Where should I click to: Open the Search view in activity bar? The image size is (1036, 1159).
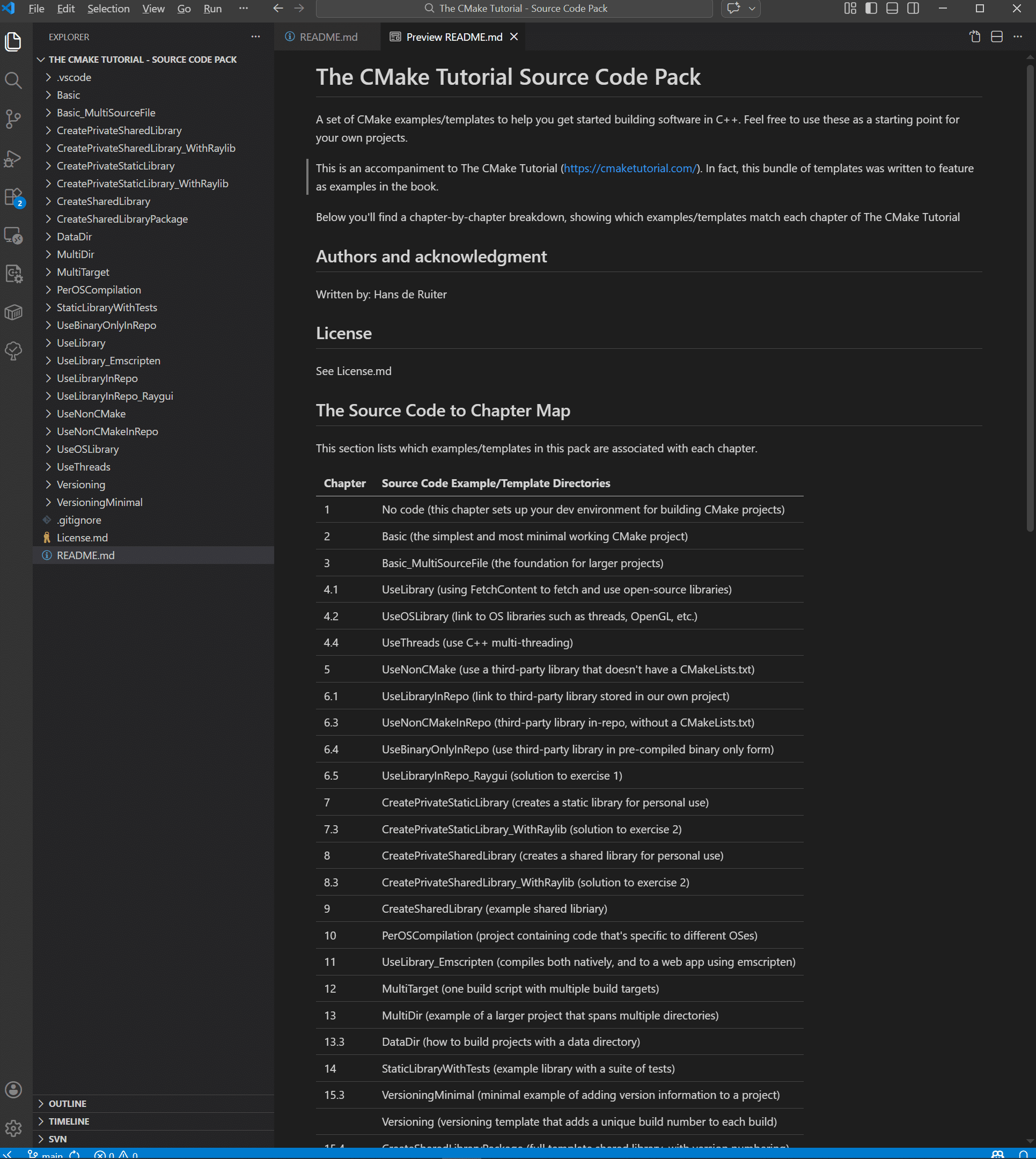click(x=13, y=80)
